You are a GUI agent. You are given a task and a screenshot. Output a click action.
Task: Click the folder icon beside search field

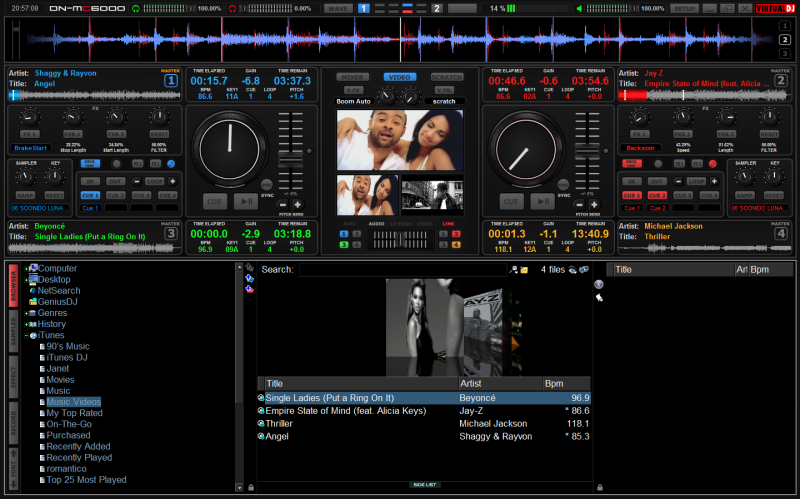524,270
